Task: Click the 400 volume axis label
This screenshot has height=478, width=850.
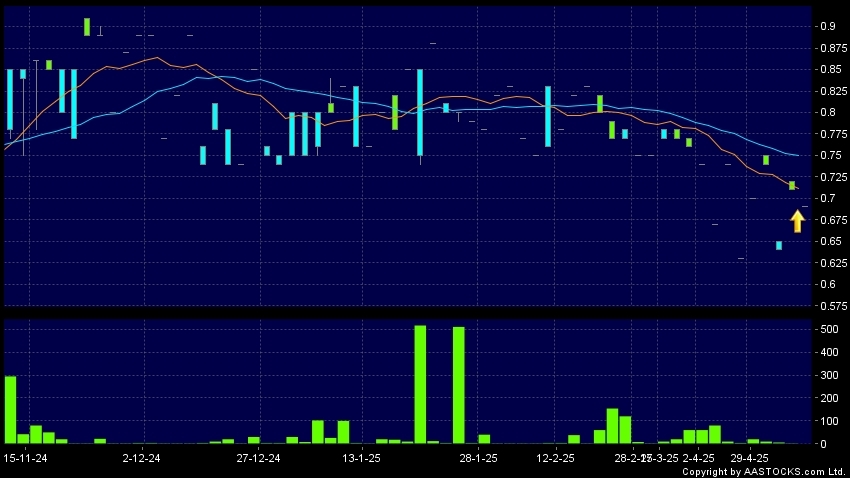Action: pyautogui.click(x=830, y=352)
